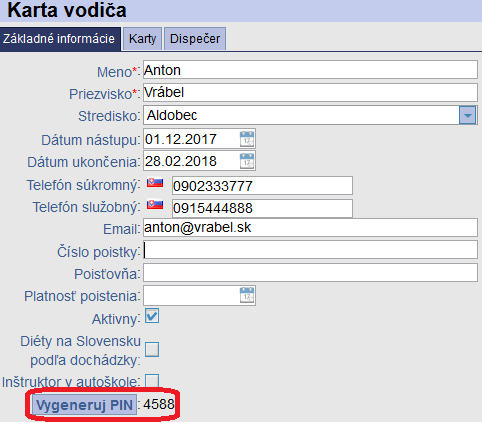Click Slovak flag beside Telefón súkromný
The width and height of the screenshot is (482, 423).
point(155,183)
